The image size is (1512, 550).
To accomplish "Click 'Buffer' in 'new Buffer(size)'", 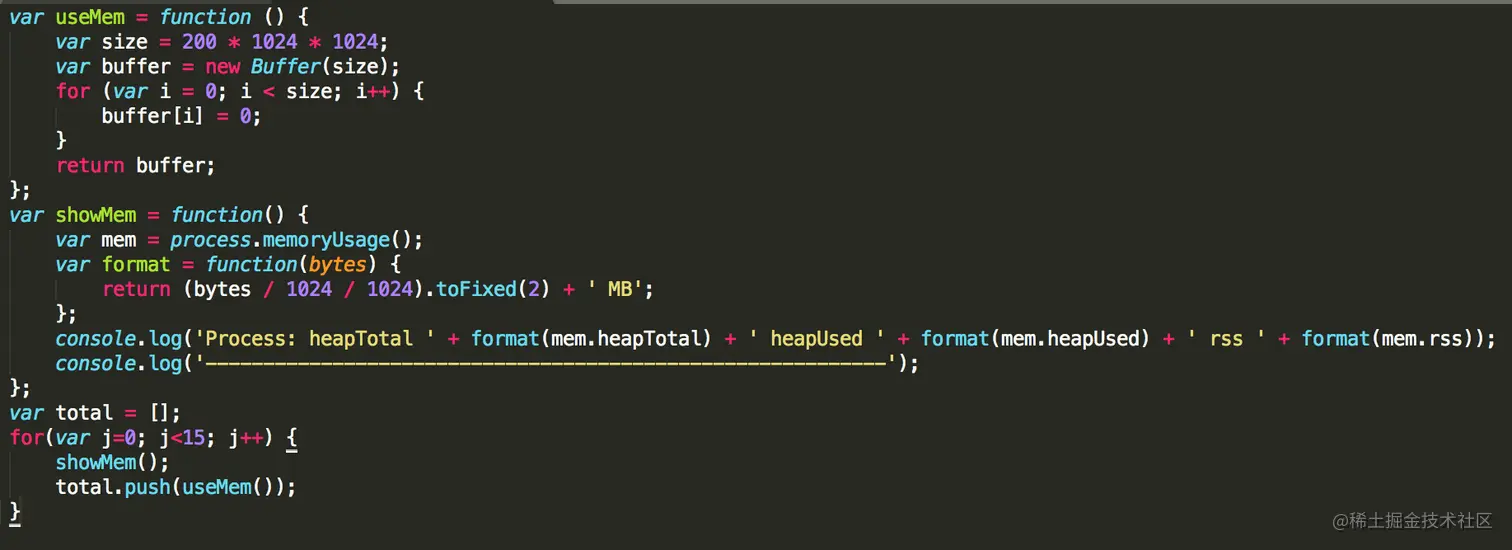I will pos(285,67).
